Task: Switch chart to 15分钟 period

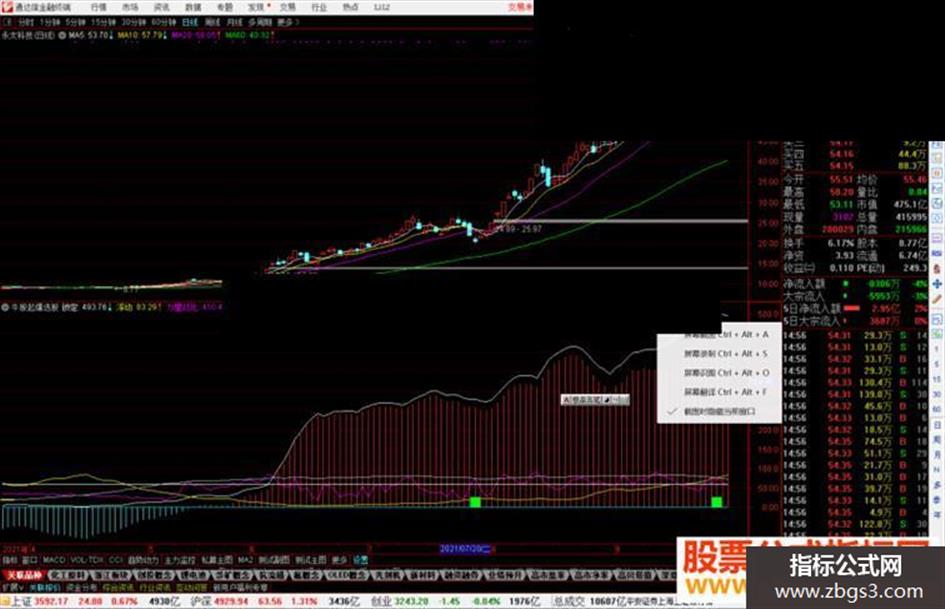Action: (102, 22)
